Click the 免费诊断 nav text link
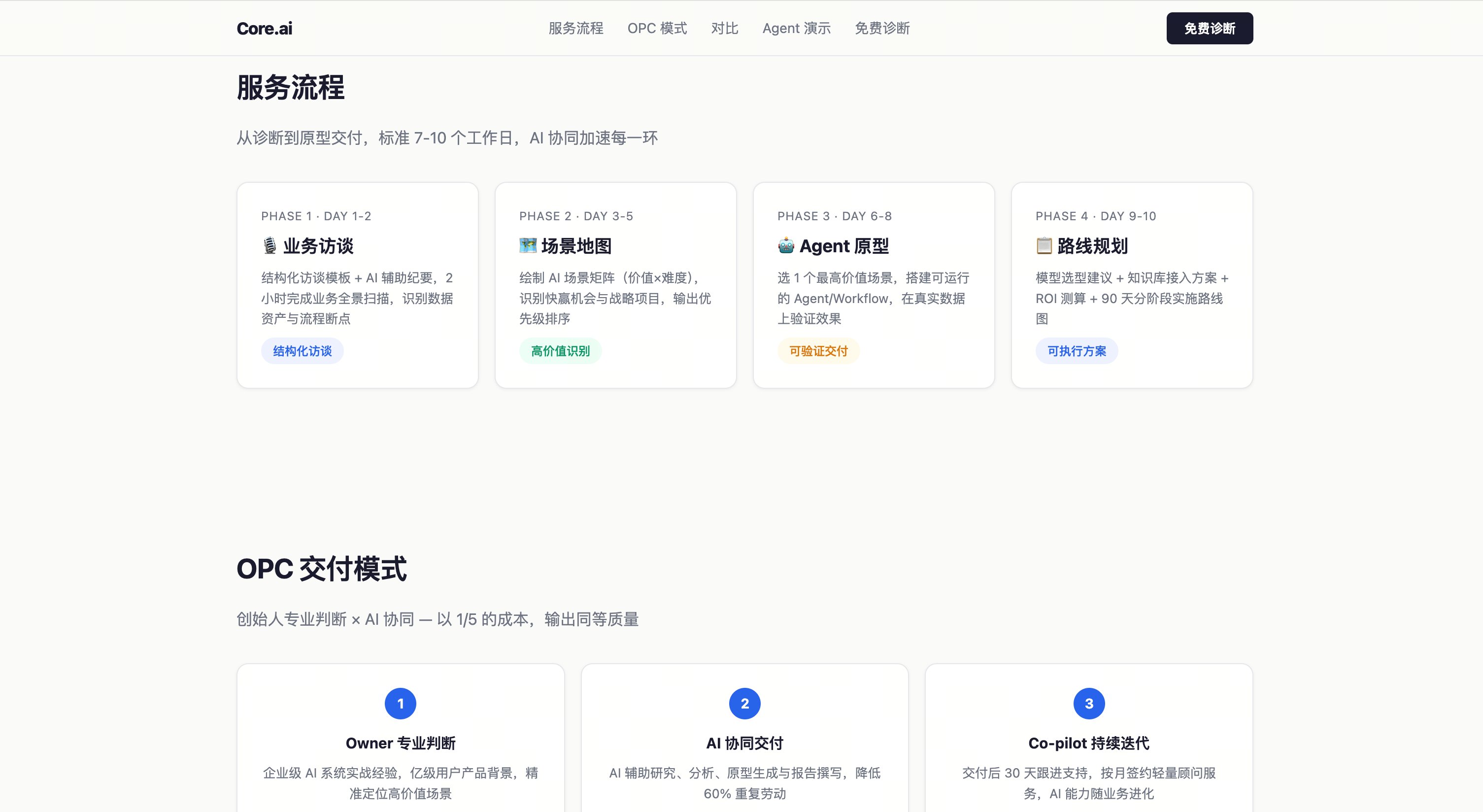This screenshot has height=812, width=1483. tap(882, 28)
